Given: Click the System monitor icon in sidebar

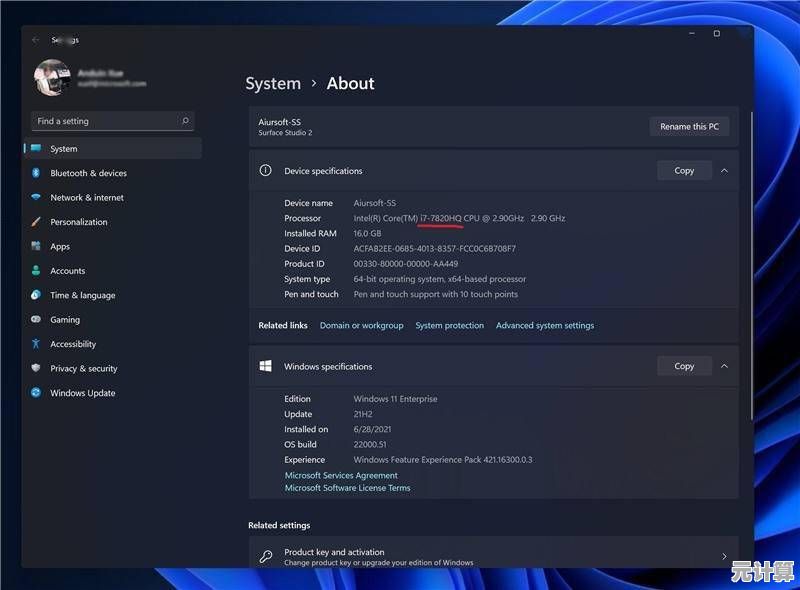Looking at the screenshot, I should [36, 149].
